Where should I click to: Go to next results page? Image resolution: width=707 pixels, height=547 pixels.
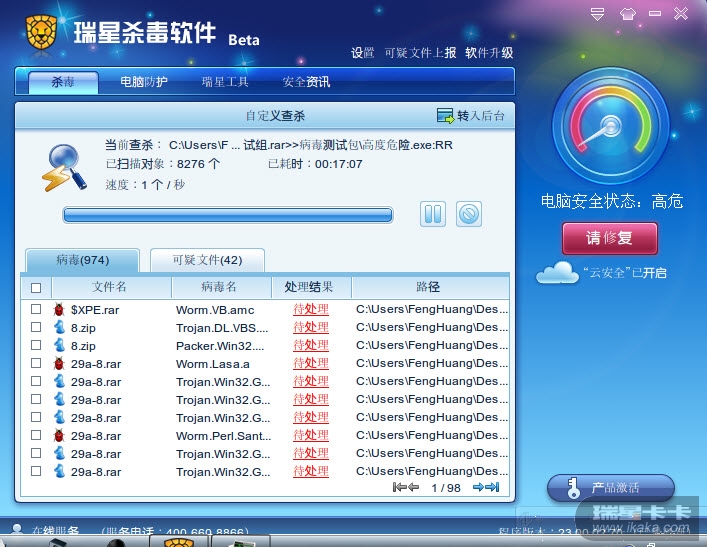[x=478, y=487]
